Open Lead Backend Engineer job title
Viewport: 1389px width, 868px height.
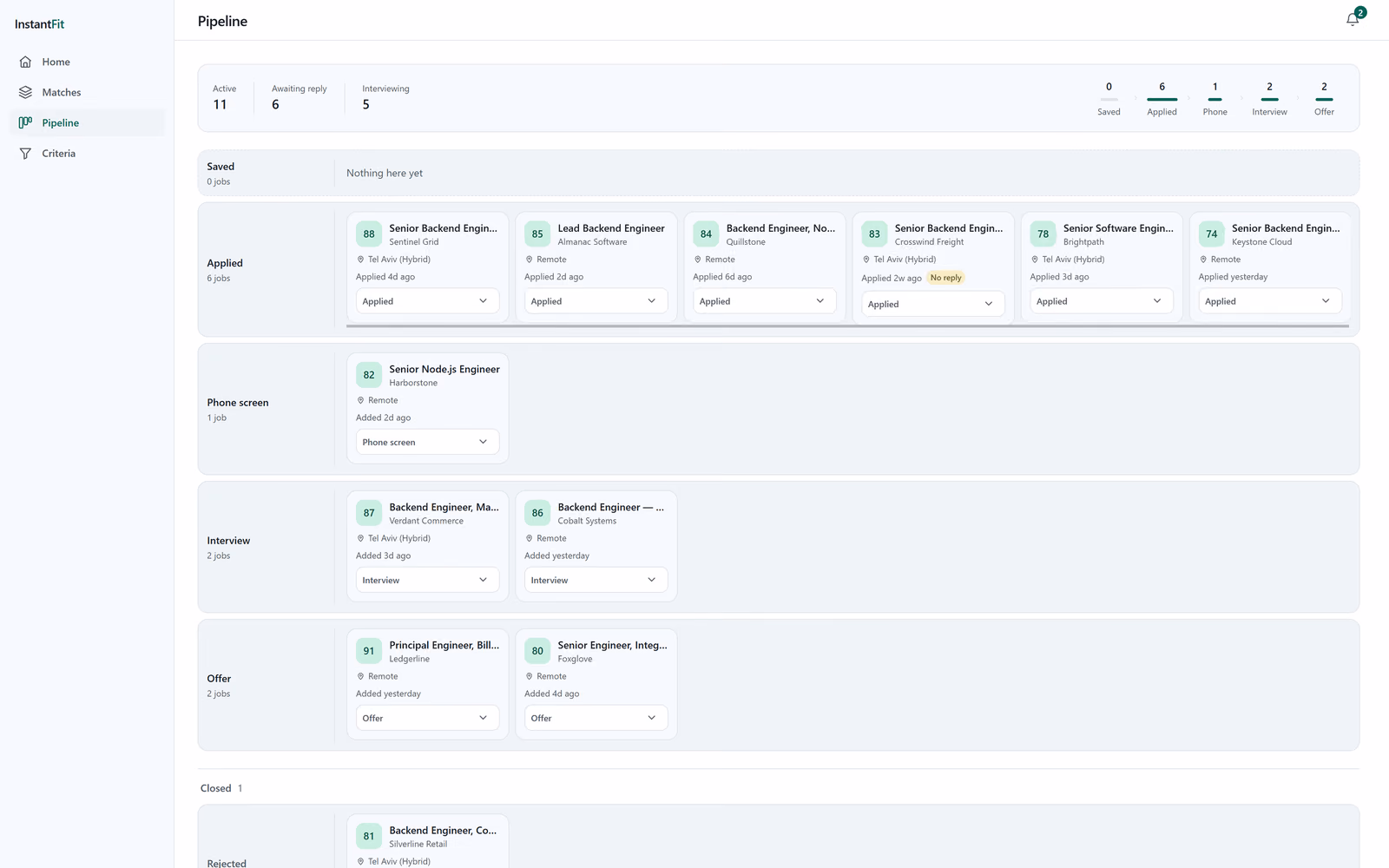pos(611,228)
